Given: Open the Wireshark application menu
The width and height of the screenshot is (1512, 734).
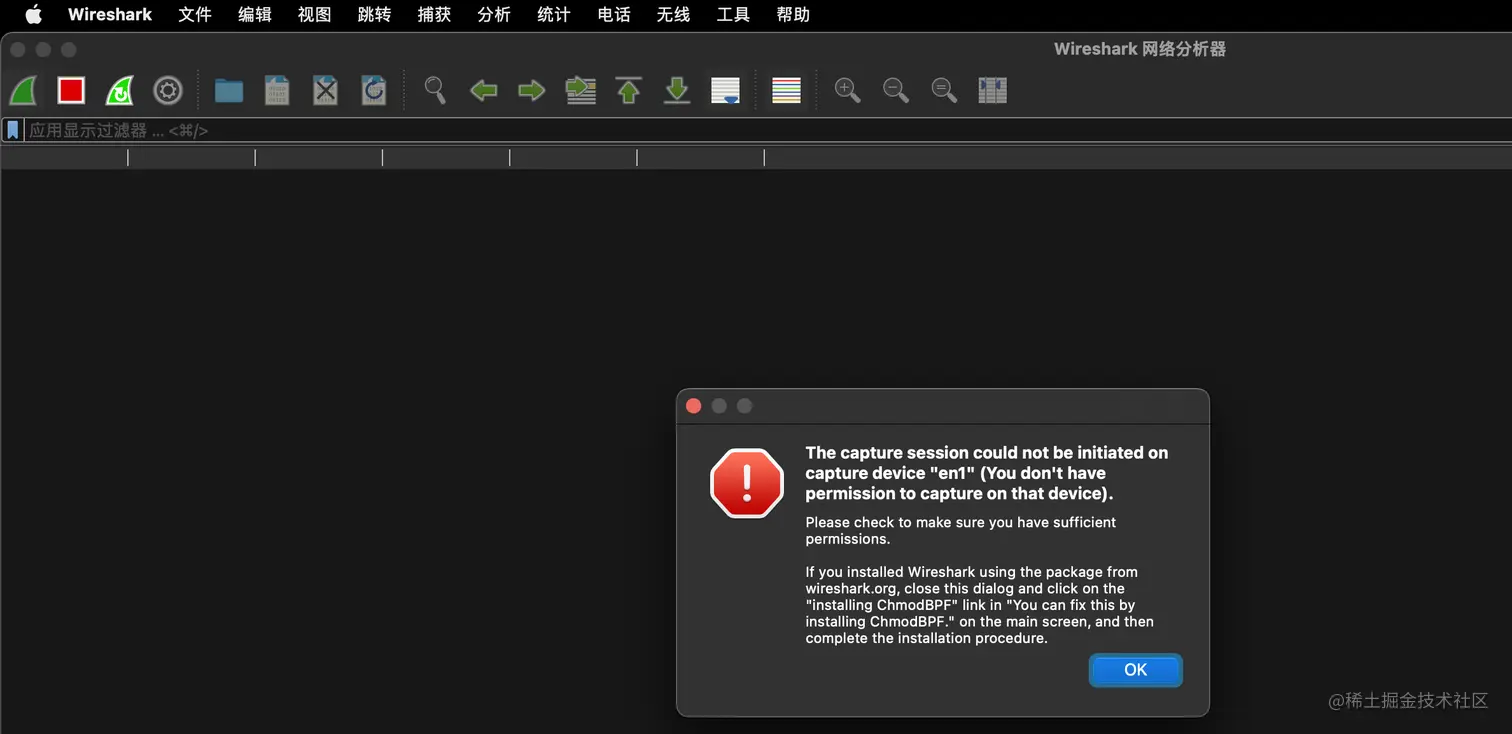Looking at the screenshot, I should [110, 15].
